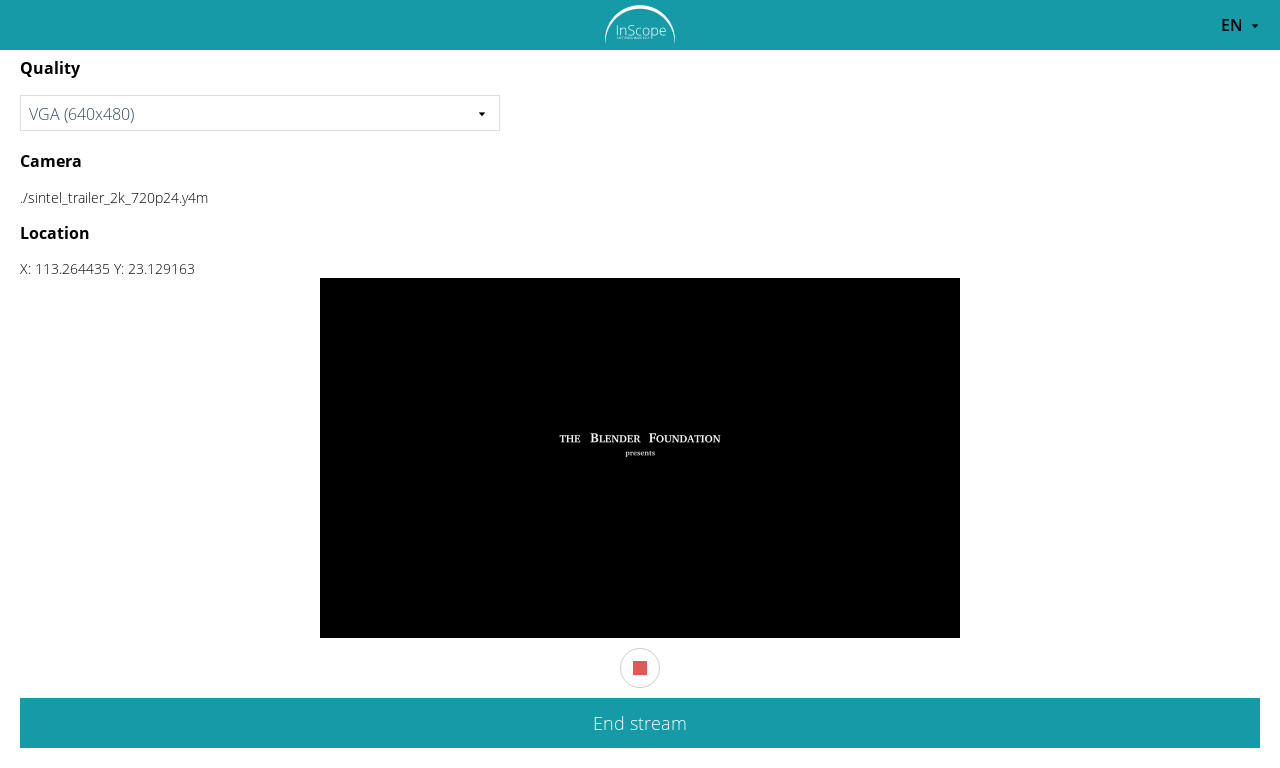Click the Camera heading label
This screenshot has height=768, width=1280.
[x=51, y=161]
